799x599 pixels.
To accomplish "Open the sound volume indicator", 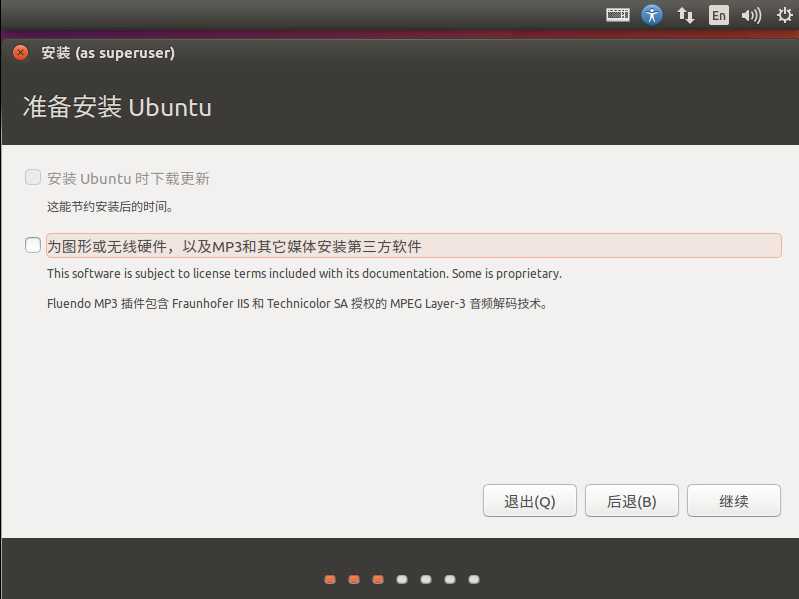I will [751, 15].
